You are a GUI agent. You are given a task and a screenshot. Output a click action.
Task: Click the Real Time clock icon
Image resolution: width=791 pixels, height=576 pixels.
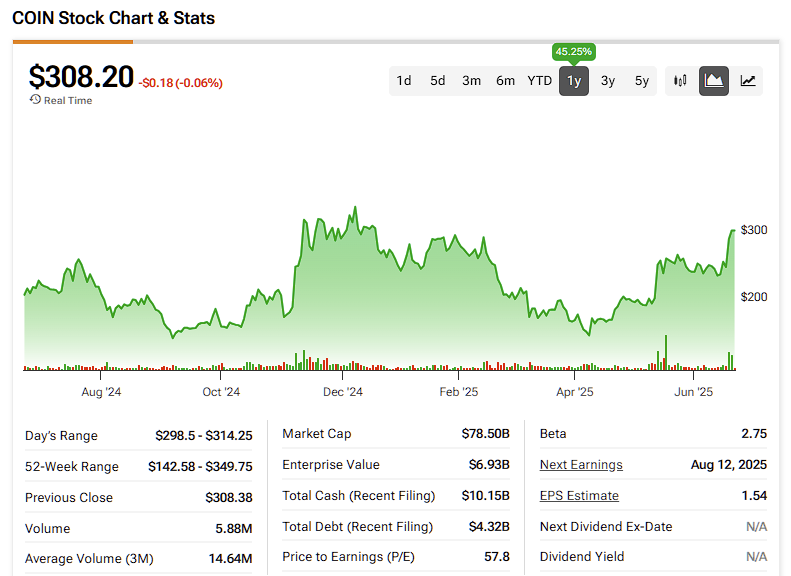pos(35,100)
